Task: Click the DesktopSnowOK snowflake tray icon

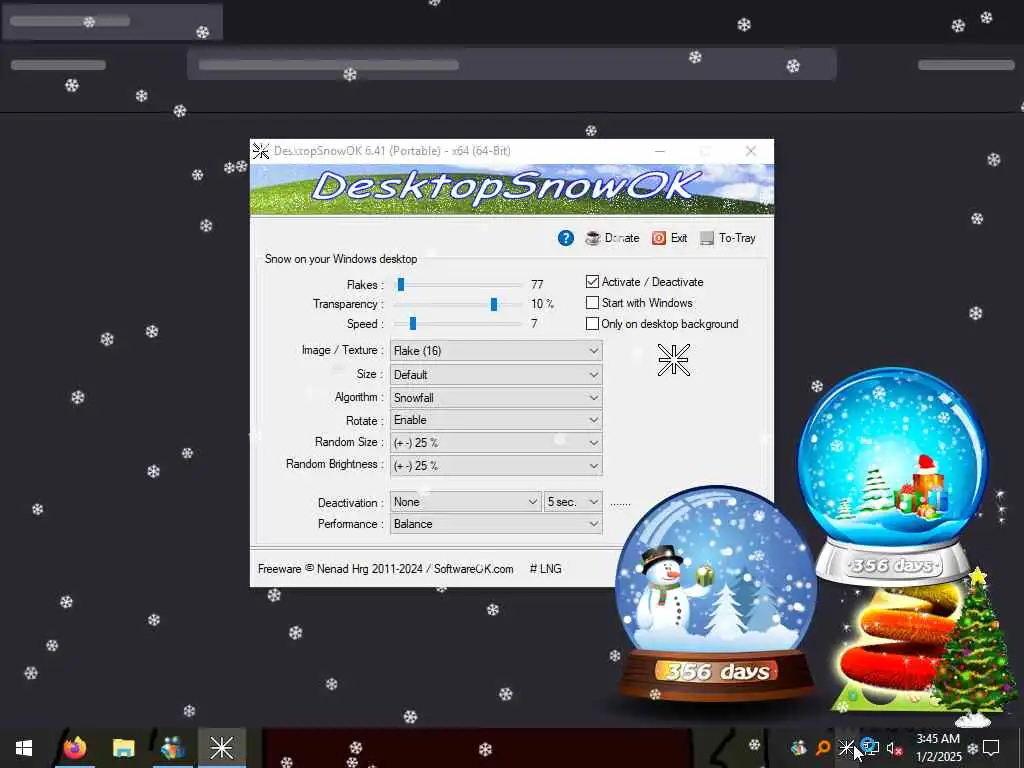Action: (846, 747)
